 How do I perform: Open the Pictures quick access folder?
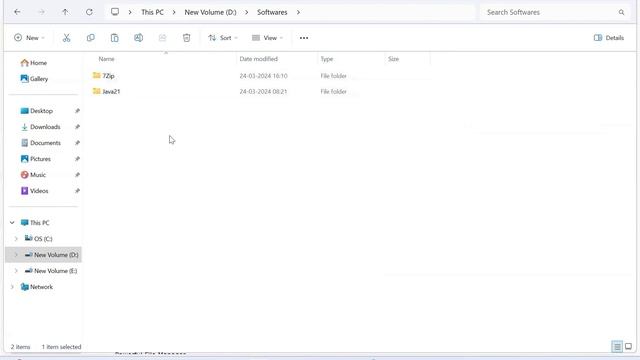pyautogui.click(x=40, y=159)
